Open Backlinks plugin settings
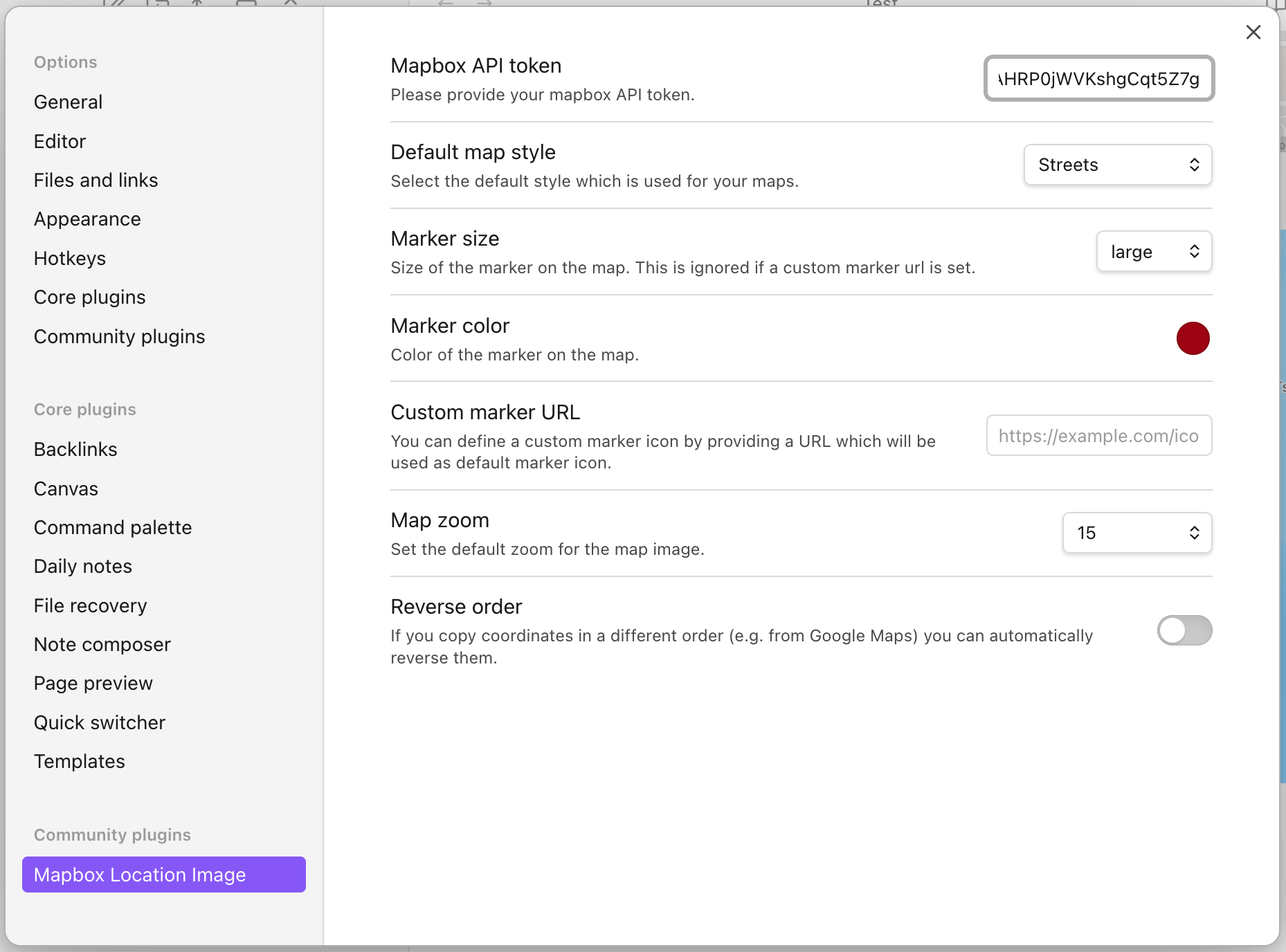Image resolution: width=1286 pixels, height=952 pixels. pyautogui.click(x=75, y=449)
